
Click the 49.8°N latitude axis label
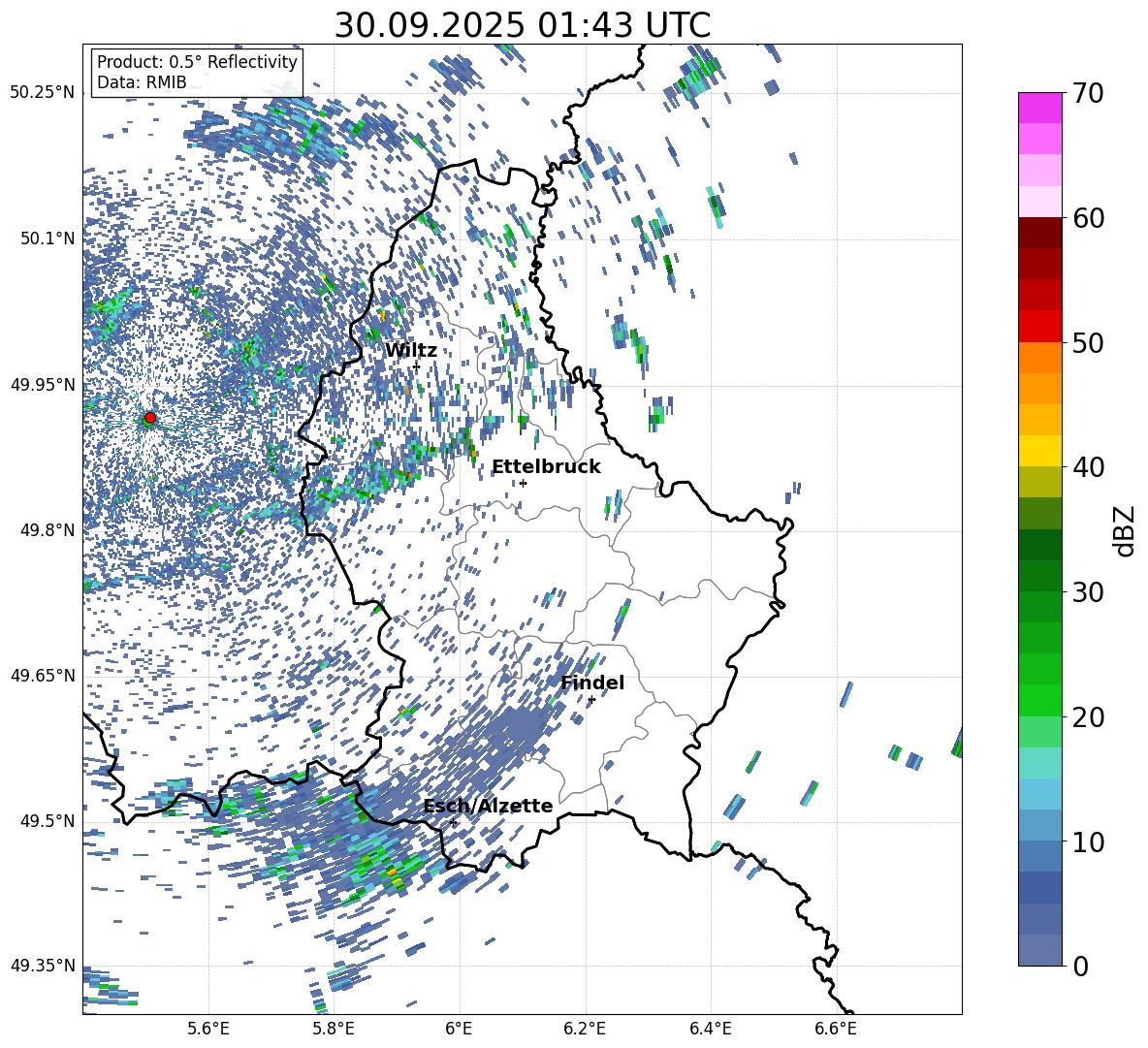(43, 530)
